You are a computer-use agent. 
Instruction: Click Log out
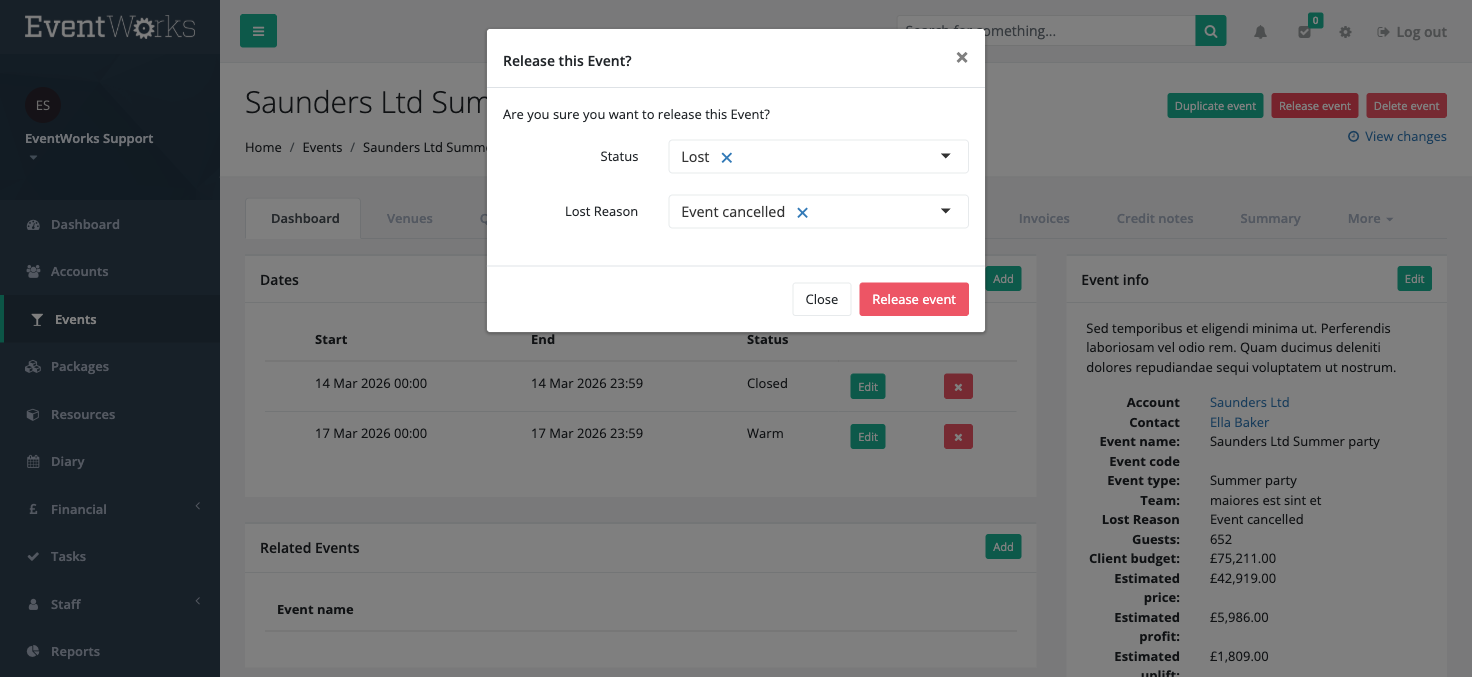(x=1412, y=32)
